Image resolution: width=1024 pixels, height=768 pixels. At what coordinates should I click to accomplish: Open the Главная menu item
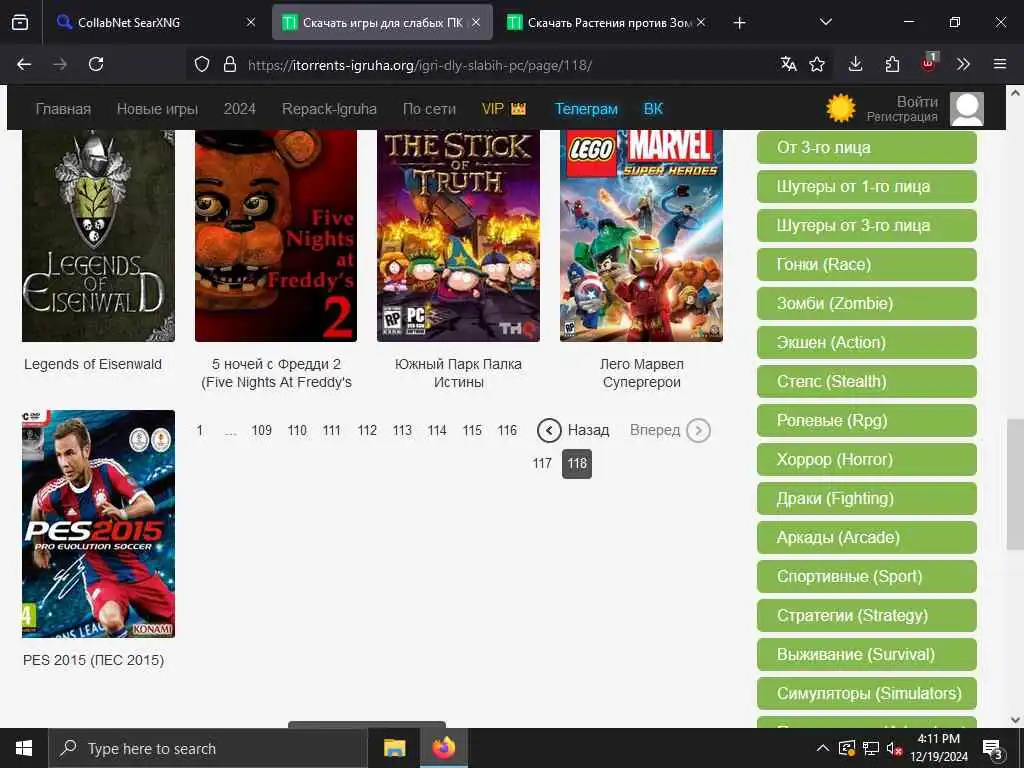[63, 109]
